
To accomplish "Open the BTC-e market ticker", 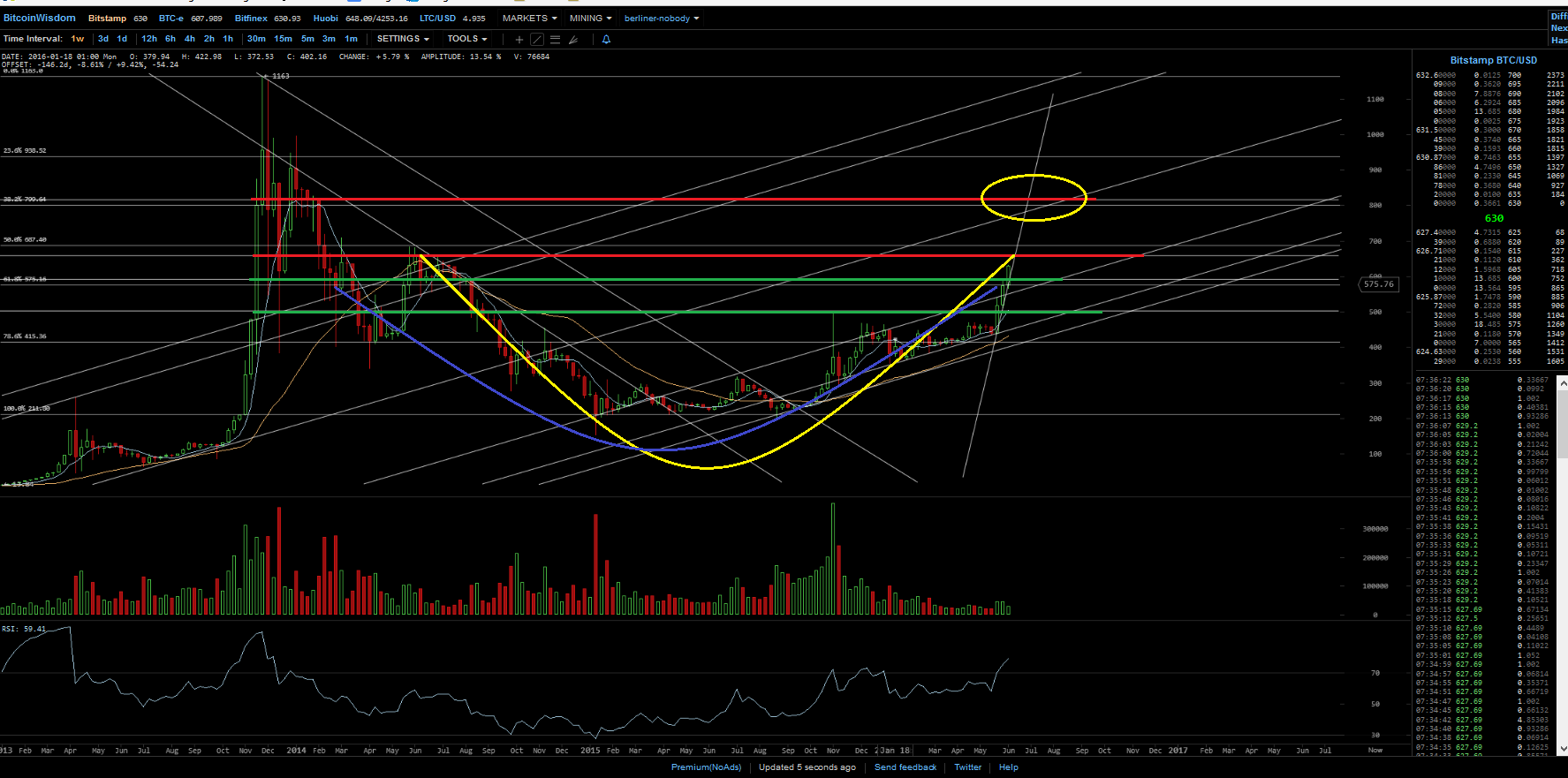I will (x=190, y=19).
